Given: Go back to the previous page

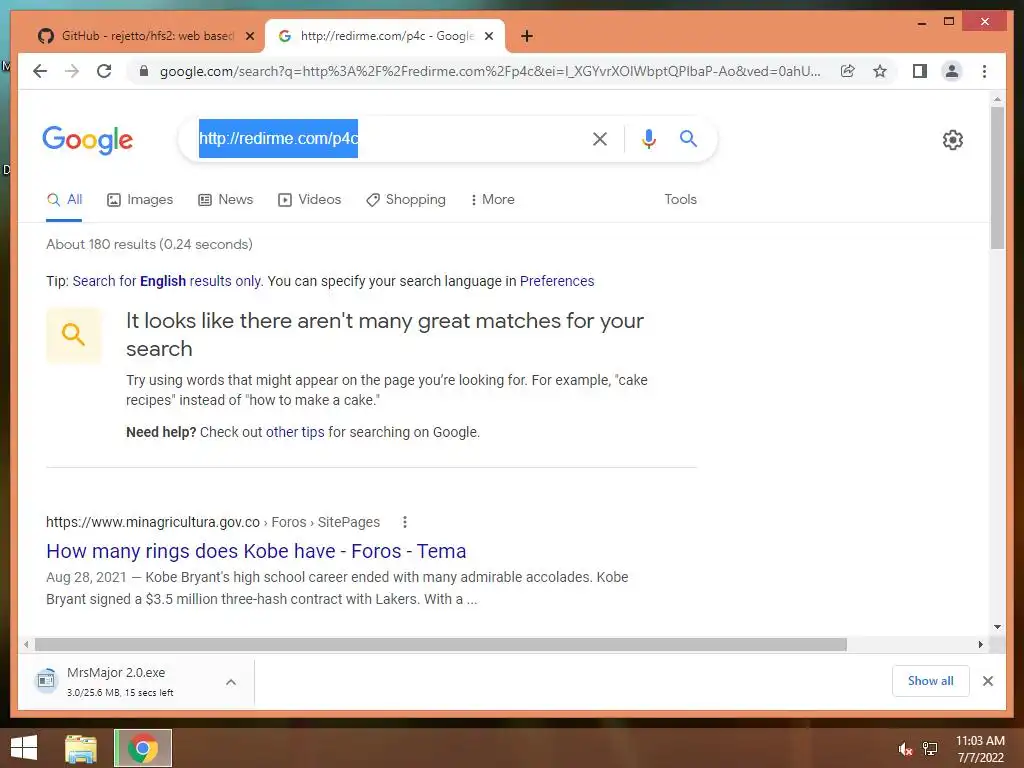Looking at the screenshot, I should click(40, 71).
